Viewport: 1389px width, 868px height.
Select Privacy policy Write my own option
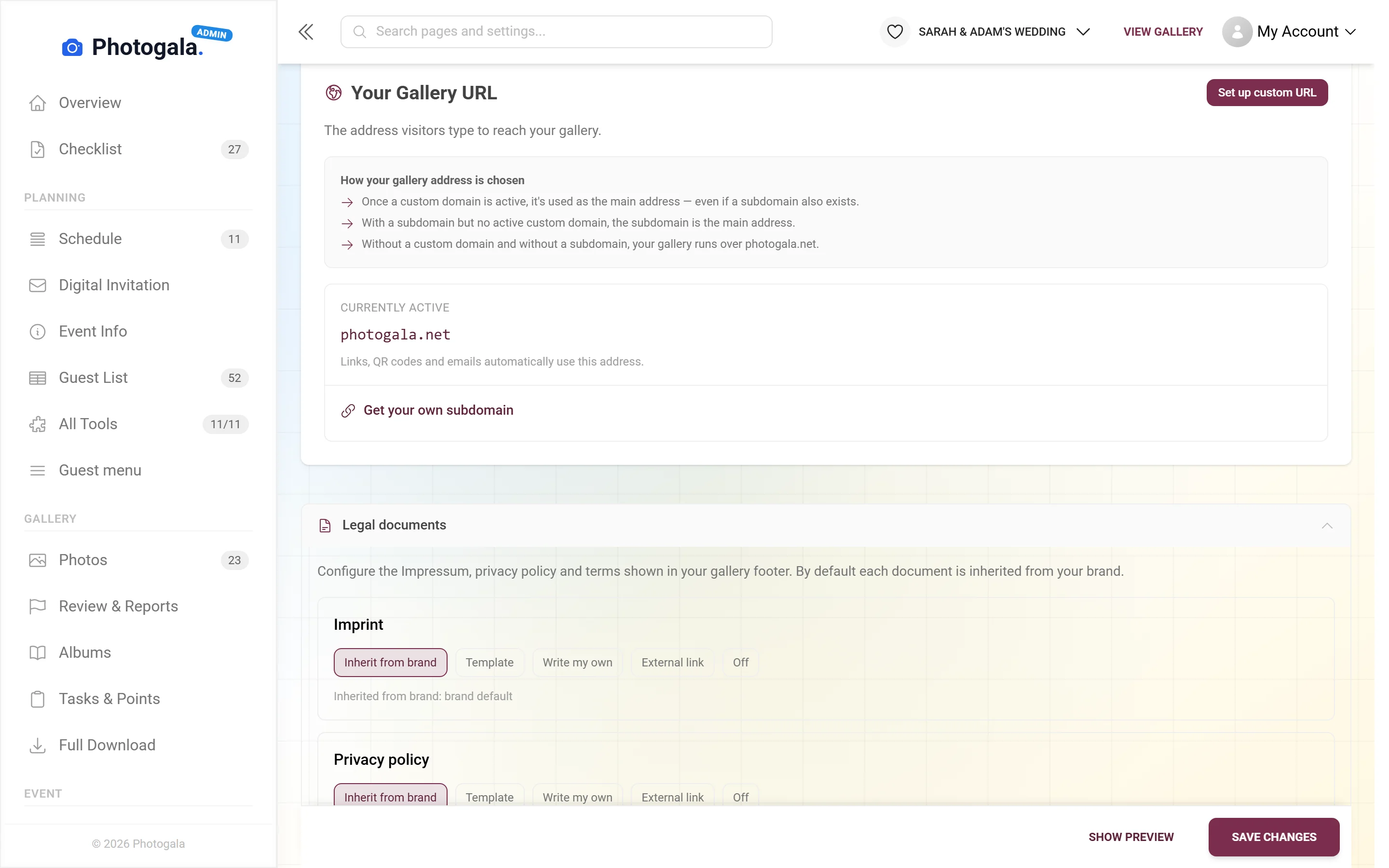[577, 796]
